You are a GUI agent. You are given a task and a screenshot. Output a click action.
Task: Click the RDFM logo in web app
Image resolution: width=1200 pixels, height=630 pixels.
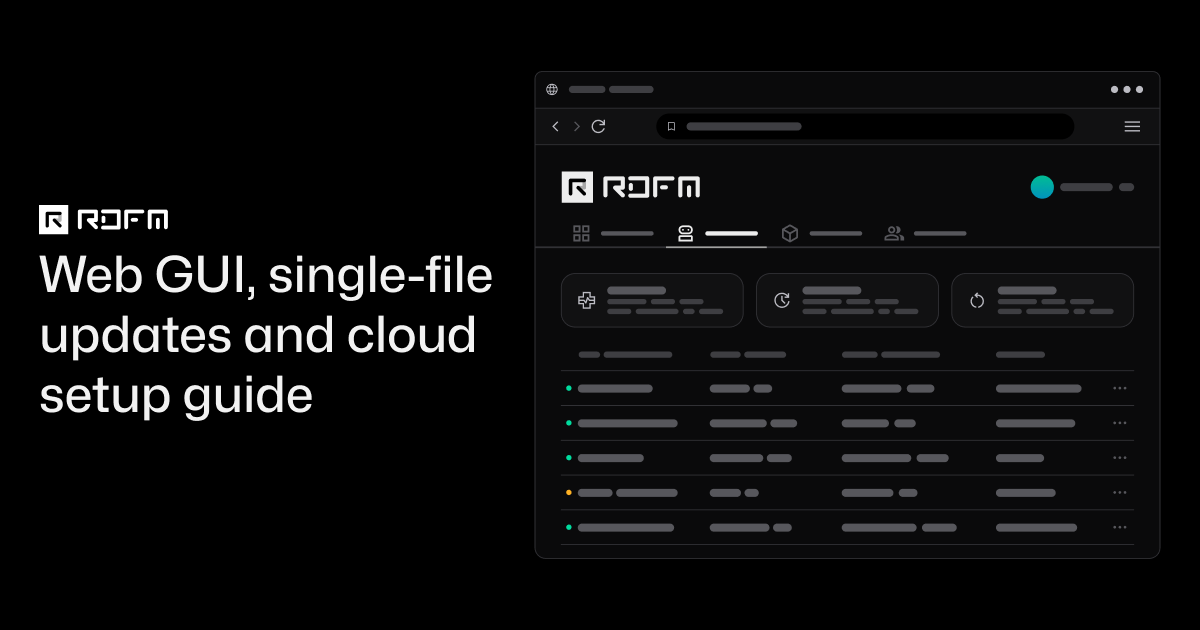(631, 187)
